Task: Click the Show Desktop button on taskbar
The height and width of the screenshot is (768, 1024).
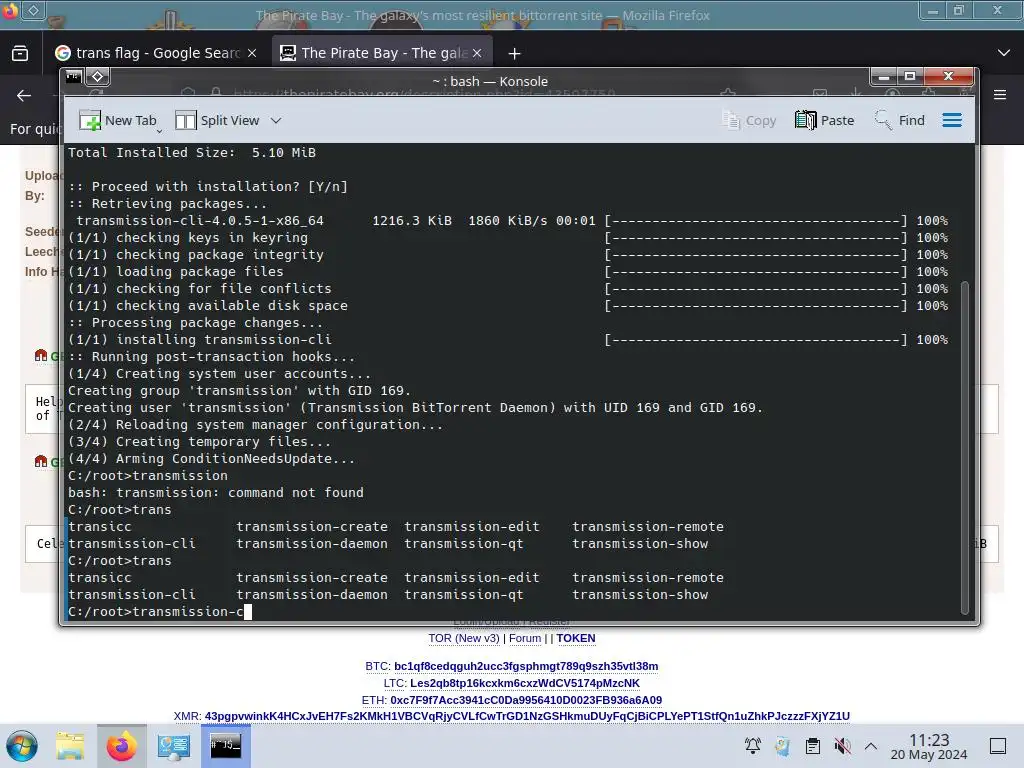Action: tap(998, 746)
